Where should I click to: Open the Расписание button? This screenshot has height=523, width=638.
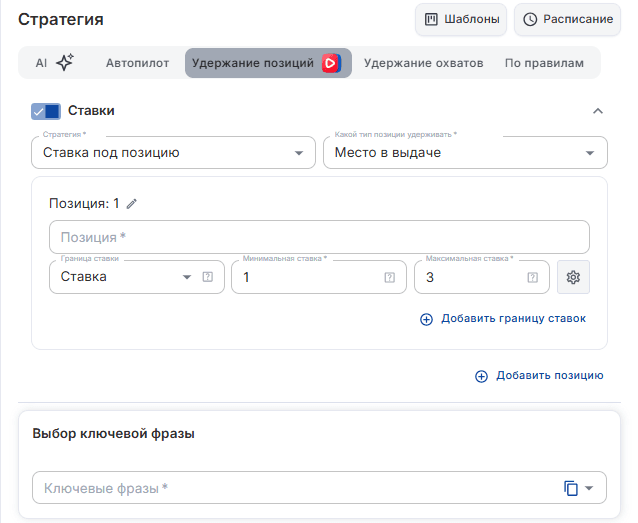[567, 19]
